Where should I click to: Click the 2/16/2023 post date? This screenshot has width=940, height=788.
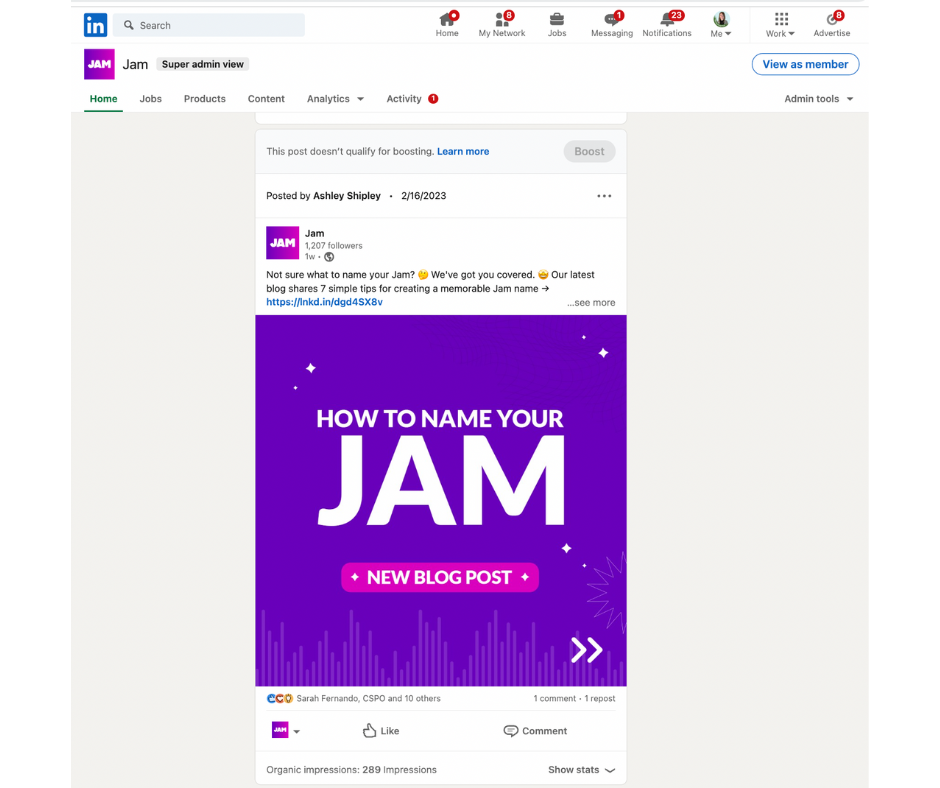point(423,196)
